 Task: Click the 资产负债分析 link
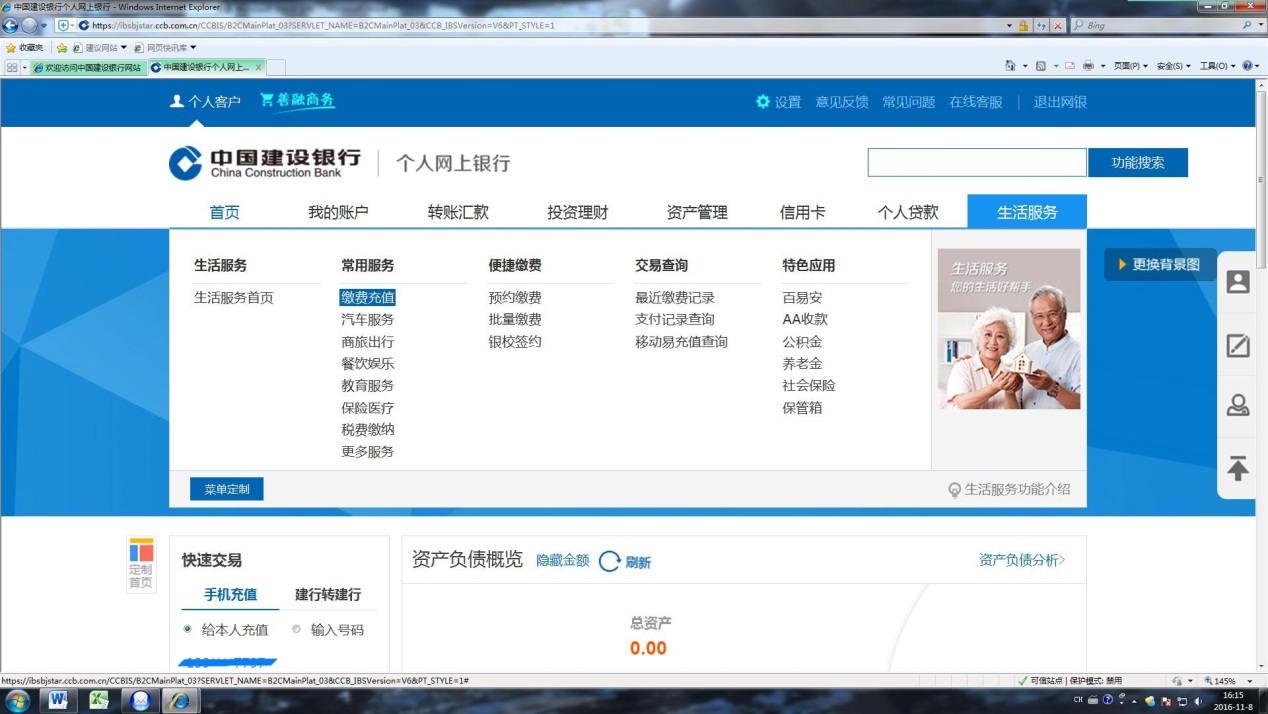pyautogui.click(x=1022, y=560)
